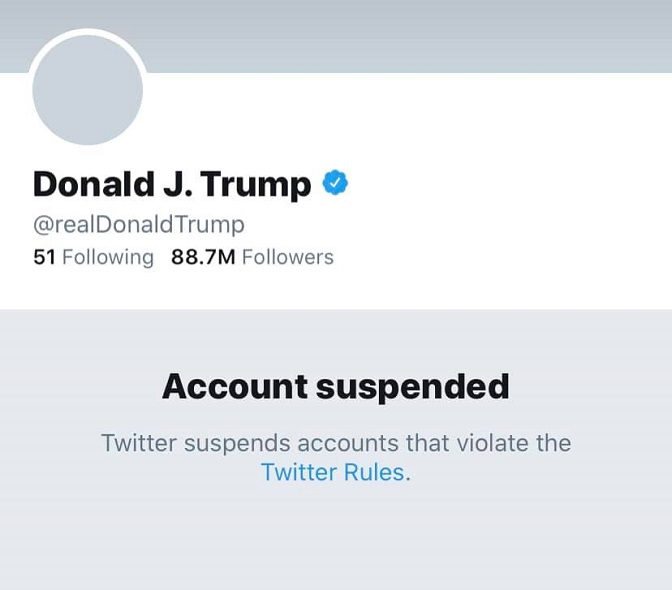Open the Twitter Rules link
Screen dimensions: 672x590
(335, 473)
